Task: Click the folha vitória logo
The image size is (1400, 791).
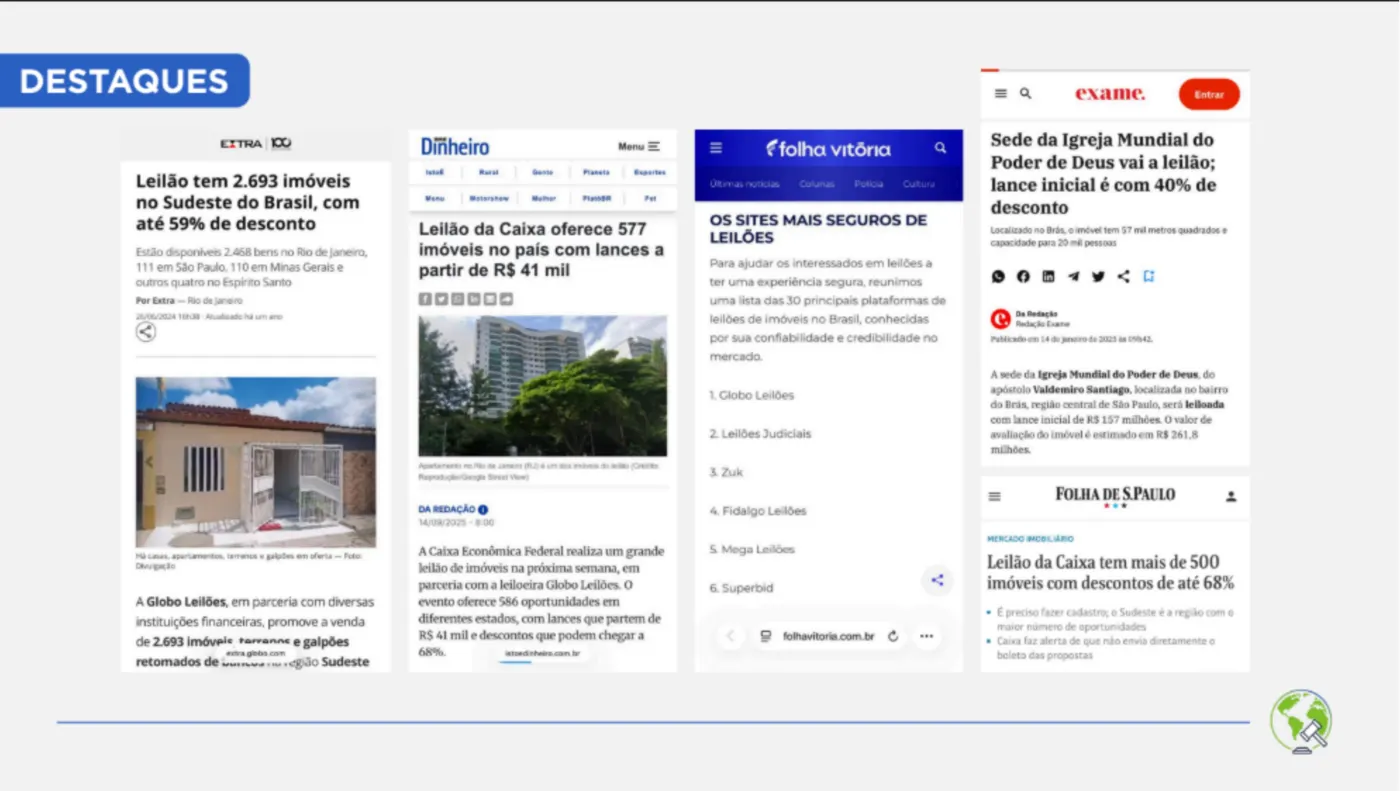Action: coord(828,149)
